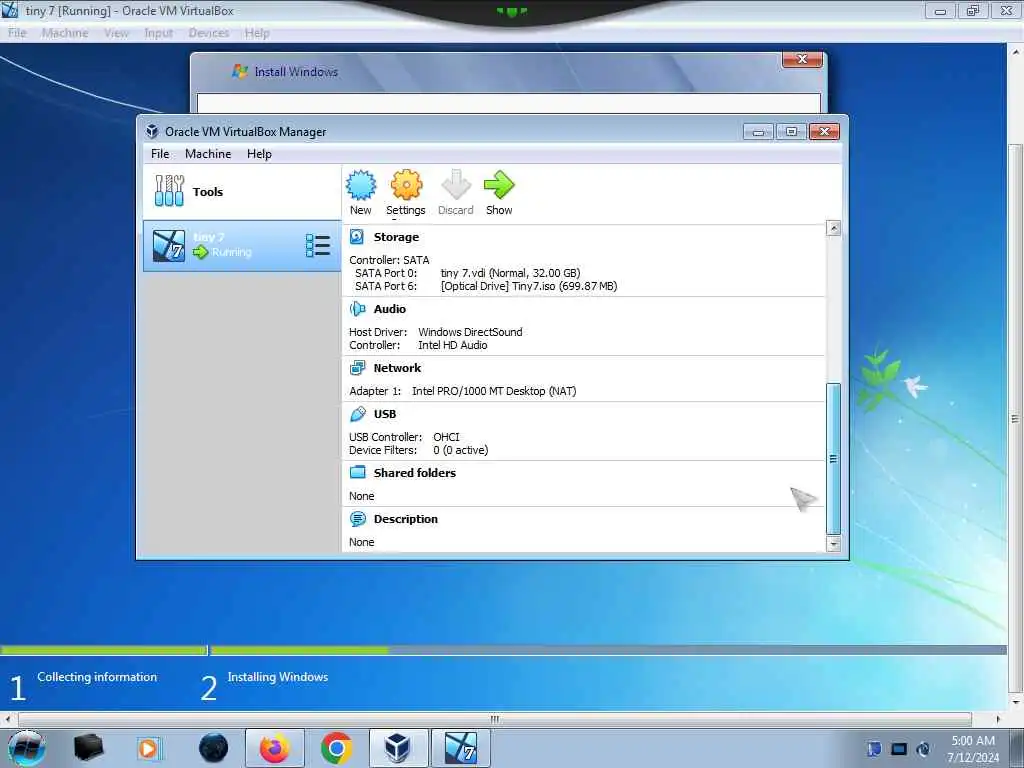The height and width of the screenshot is (768, 1024).
Task: Open the media player taskbar icon
Action: pyautogui.click(x=149, y=748)
